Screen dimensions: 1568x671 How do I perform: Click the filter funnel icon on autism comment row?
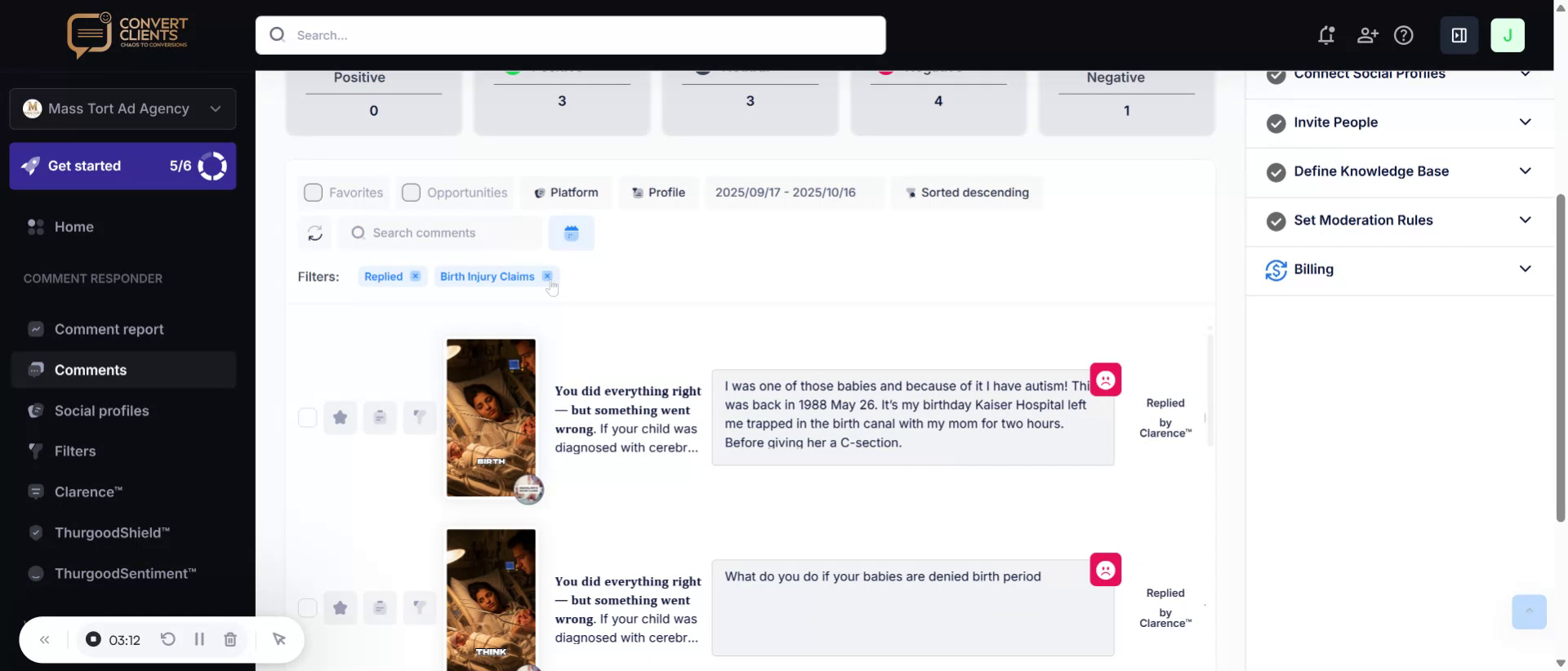(x=419, y=418)
